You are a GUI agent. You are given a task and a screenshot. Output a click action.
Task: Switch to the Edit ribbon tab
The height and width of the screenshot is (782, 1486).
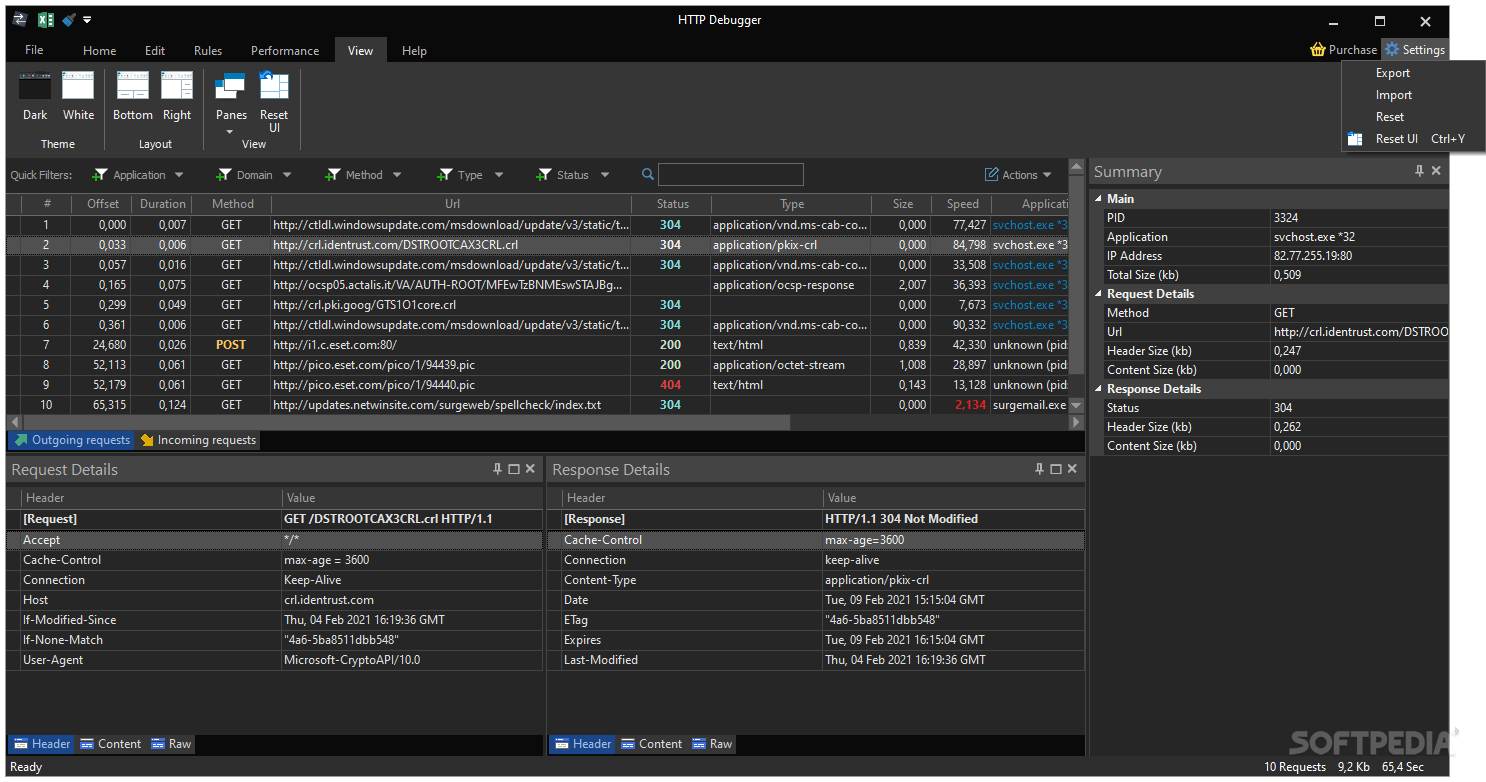click(155, 51)
